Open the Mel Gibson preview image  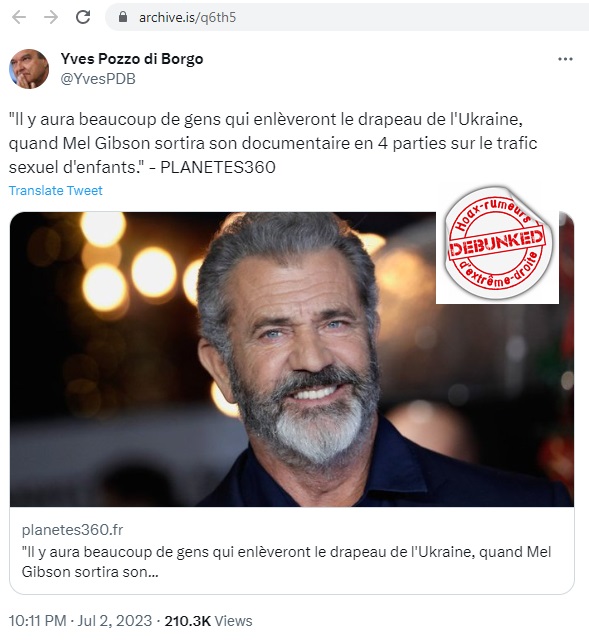coord(292,359)
